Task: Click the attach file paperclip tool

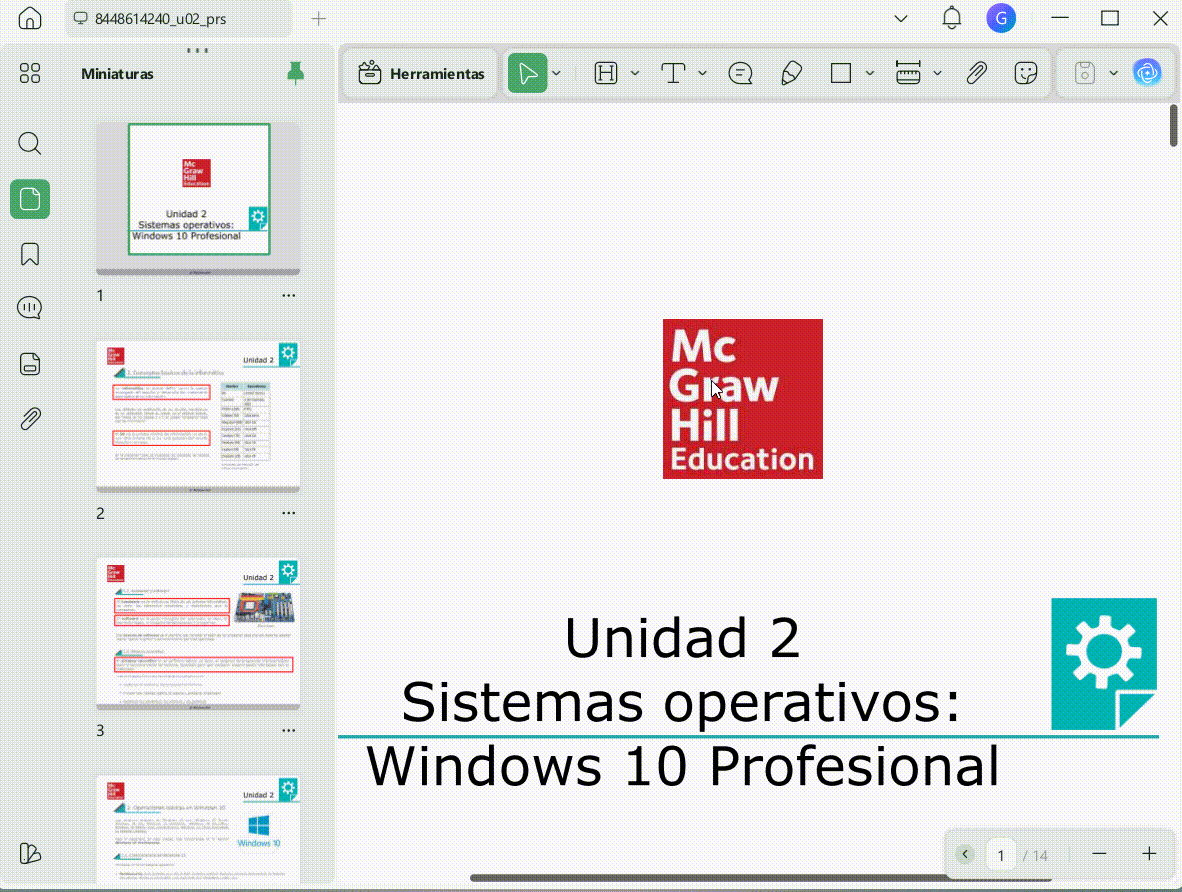Action: coord(976,73)
